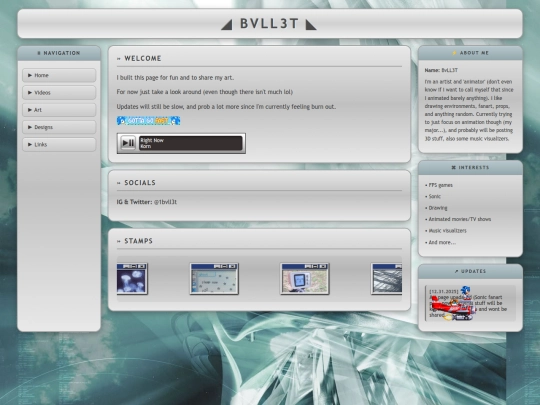Click 'I built this page for fun' line
Viewport: 540px width, 405px height.
(175, 77)
